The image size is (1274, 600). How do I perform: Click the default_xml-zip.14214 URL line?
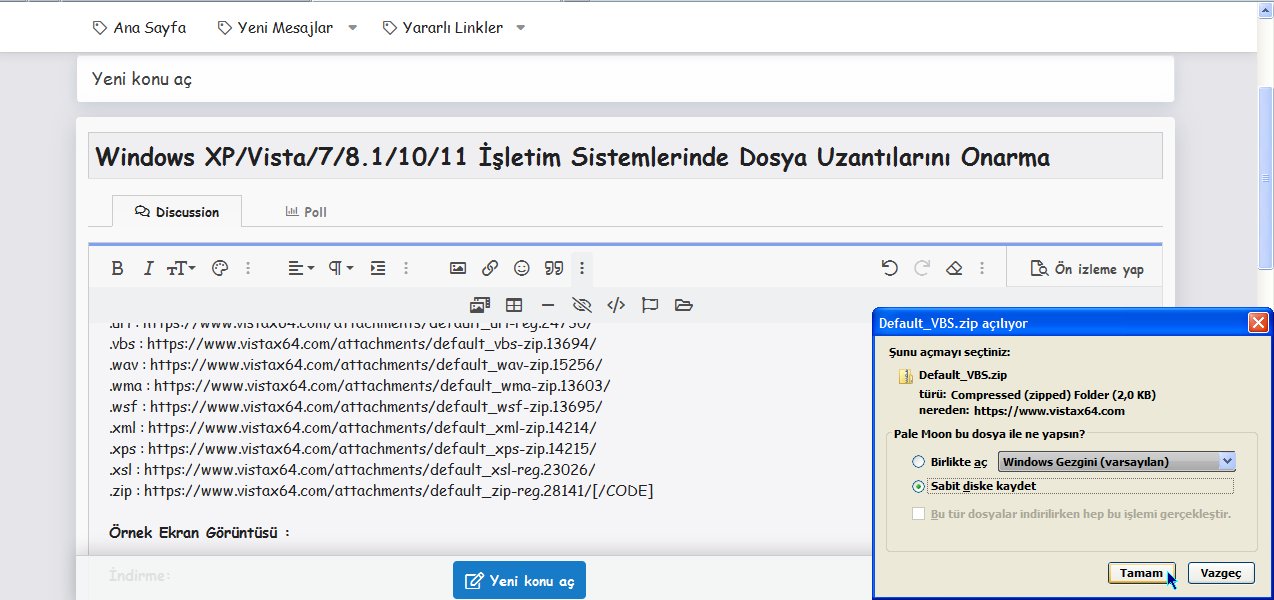point(354,427)
